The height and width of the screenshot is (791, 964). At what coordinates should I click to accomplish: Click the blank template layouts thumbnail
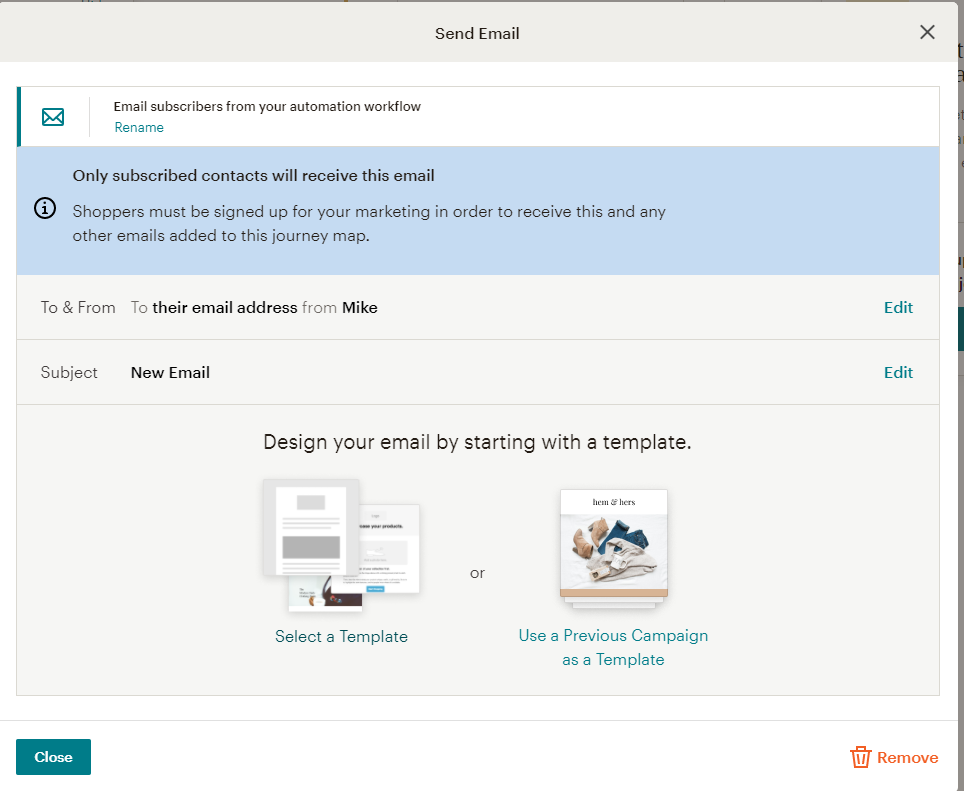(341, 545)
